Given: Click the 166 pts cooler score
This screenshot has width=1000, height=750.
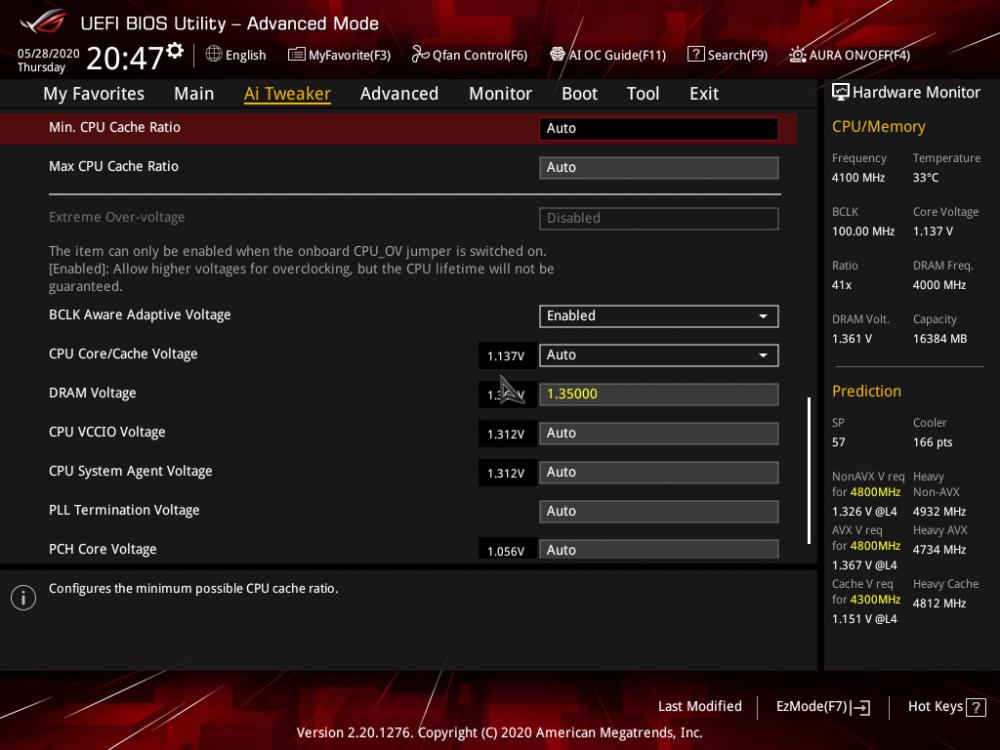Looking at the screenshot, I should [x=932, y=442].
